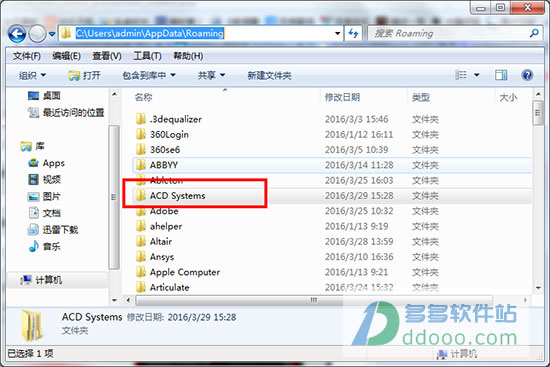
Task: Open the 音乐 library
Action: click(45, 247)
